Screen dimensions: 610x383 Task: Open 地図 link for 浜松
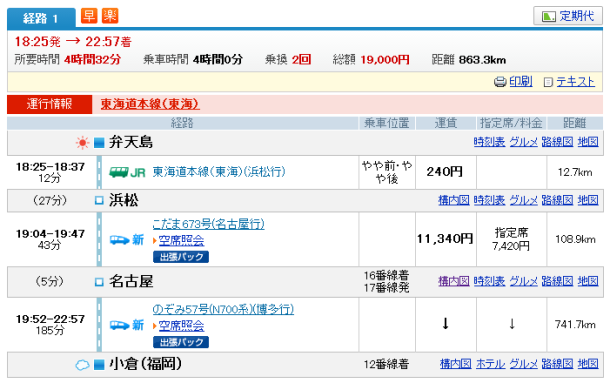click(x=588, y=200)
